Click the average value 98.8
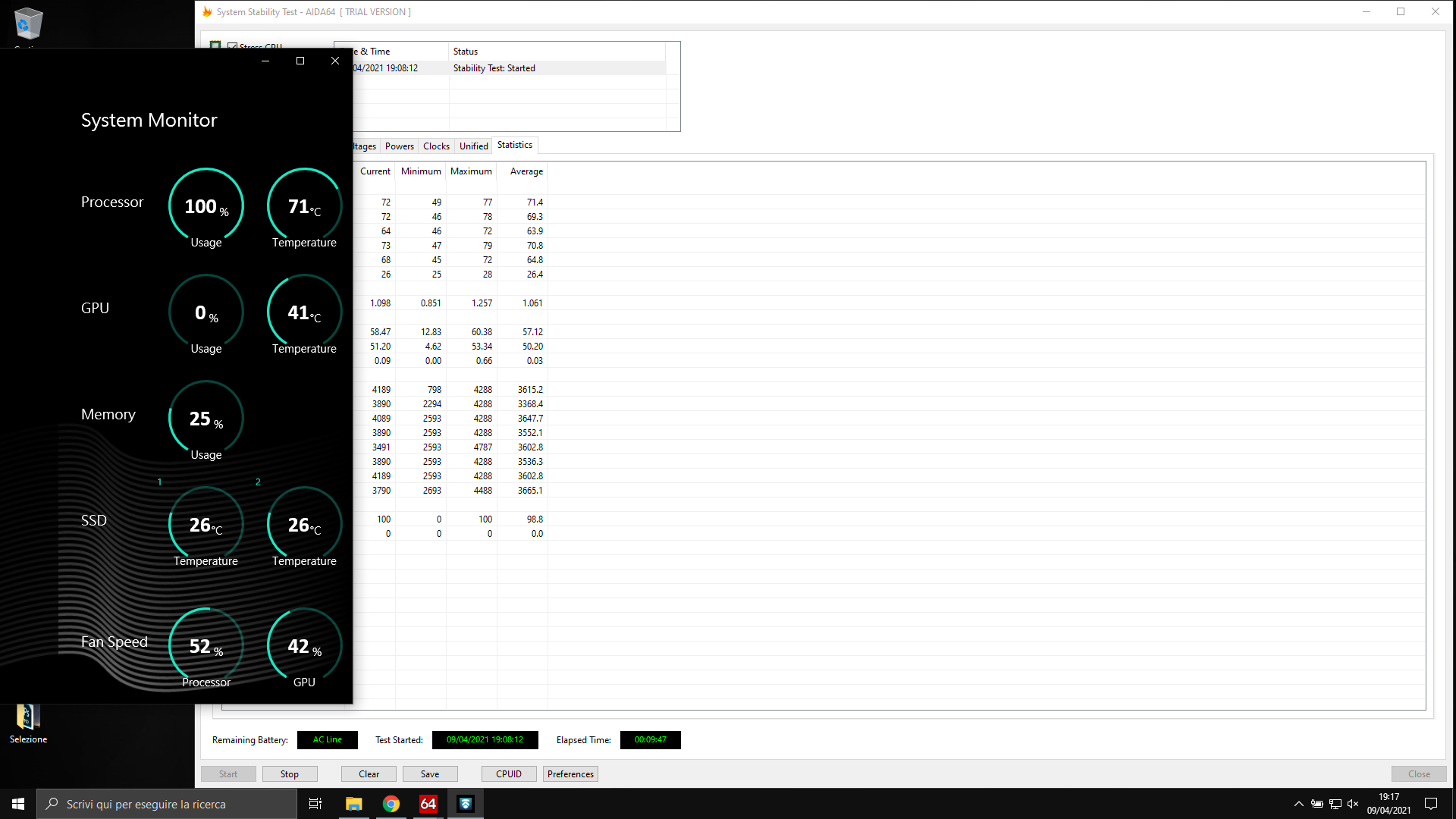The image size is (1456, 819). point(535,519)
